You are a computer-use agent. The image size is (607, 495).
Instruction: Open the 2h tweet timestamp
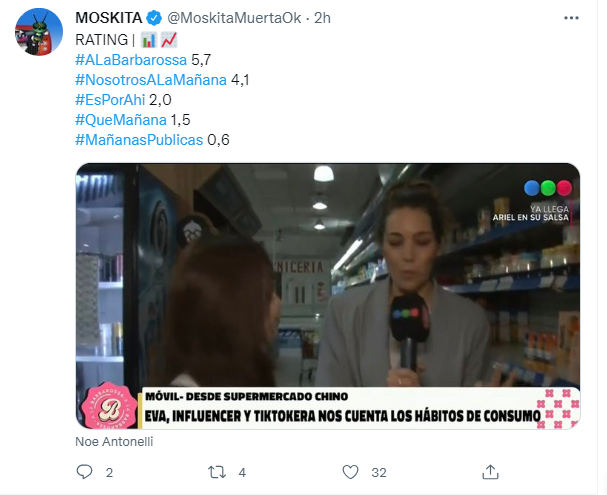coord(322,18)
